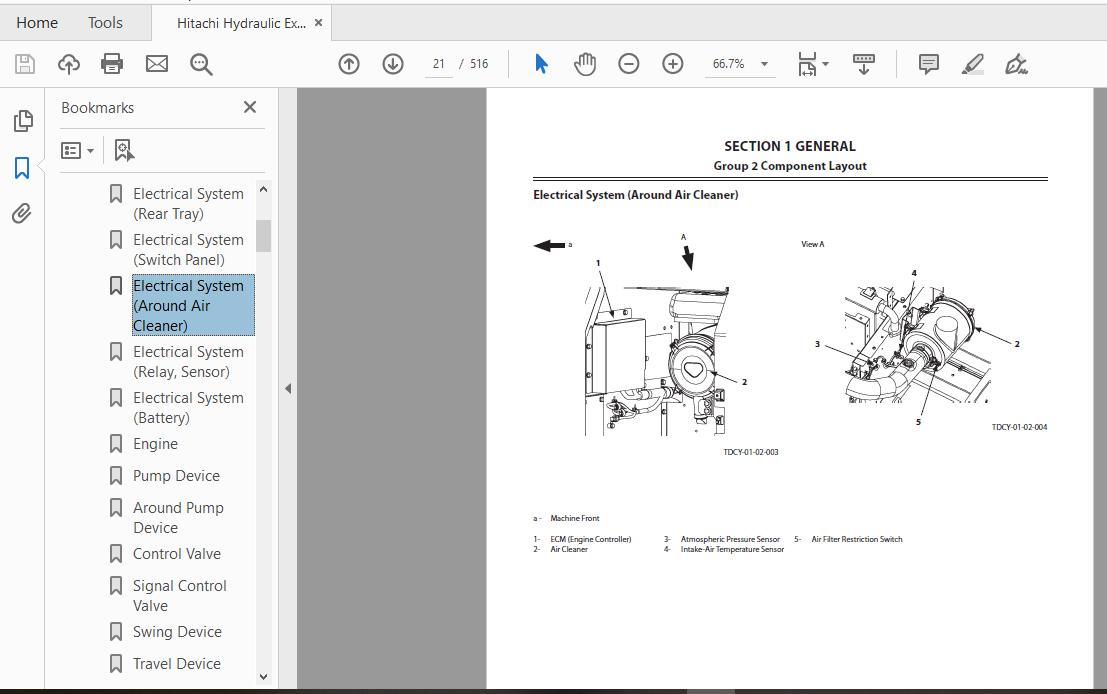The height and width of the screenshot is (694, 1107).
Task: Open the page thumbnails panel icon
Action: (23, 121)
